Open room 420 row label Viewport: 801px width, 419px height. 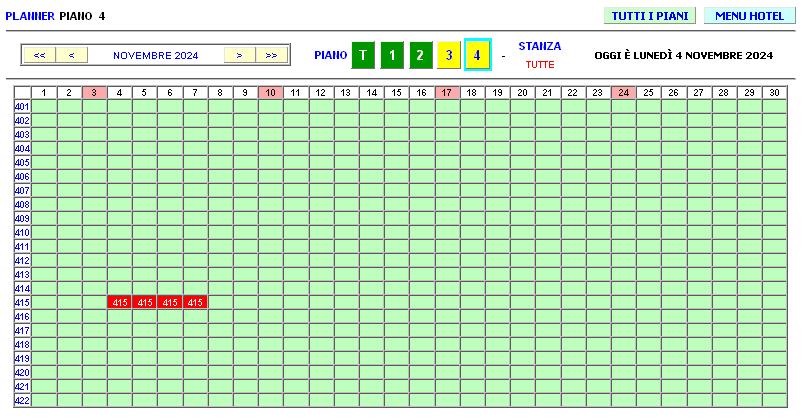(22, 373)
